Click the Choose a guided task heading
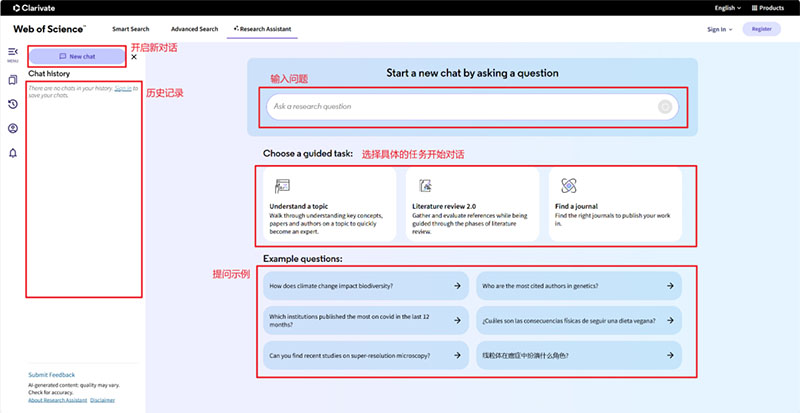This screenshot has width=800, height=413. point(308,153)
